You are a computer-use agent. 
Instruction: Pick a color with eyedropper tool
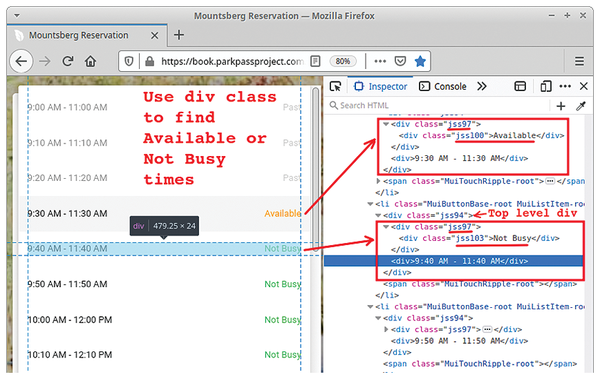[581, 106]
